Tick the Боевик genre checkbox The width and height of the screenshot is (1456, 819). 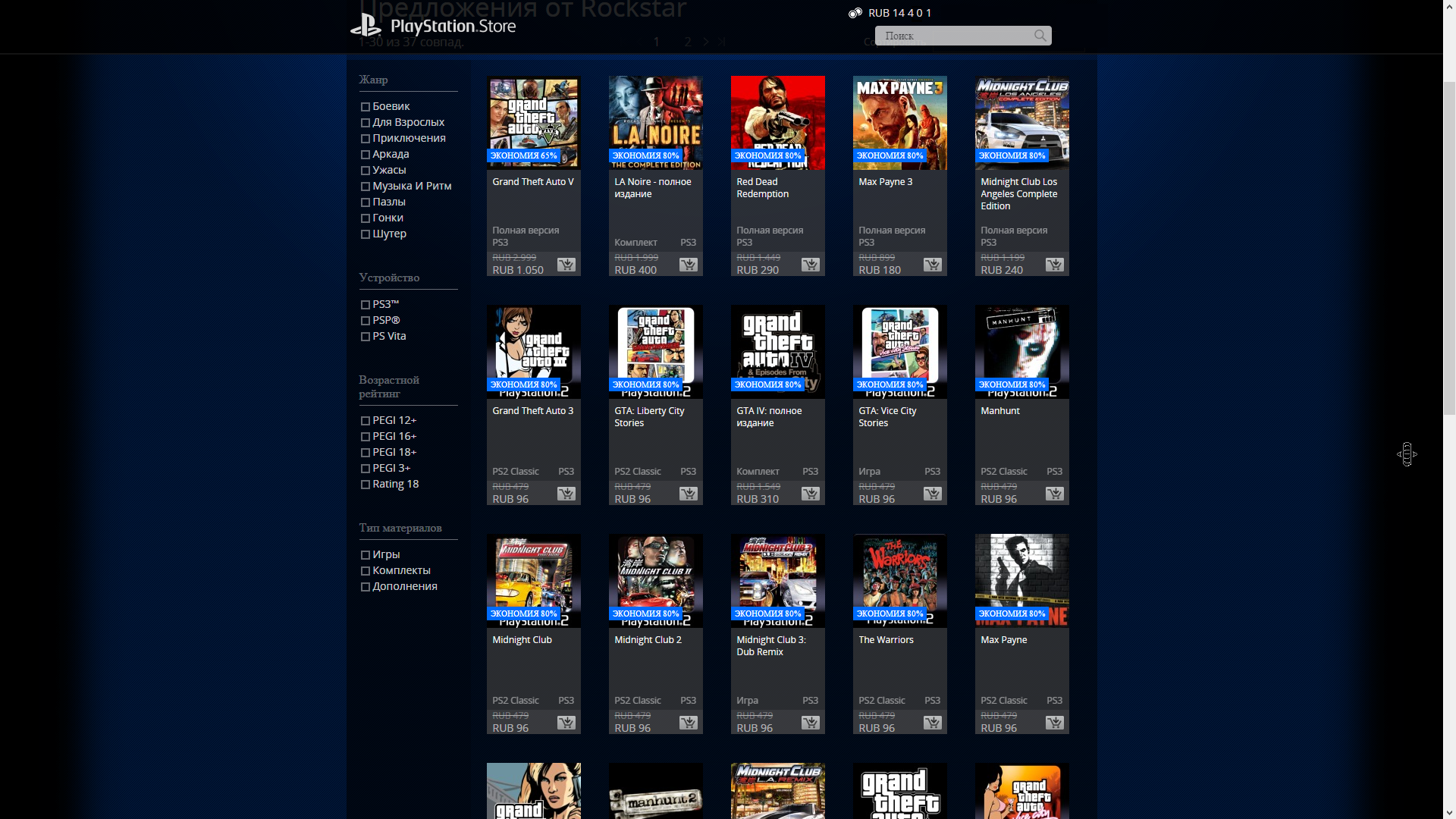click(x=366, y=107)
